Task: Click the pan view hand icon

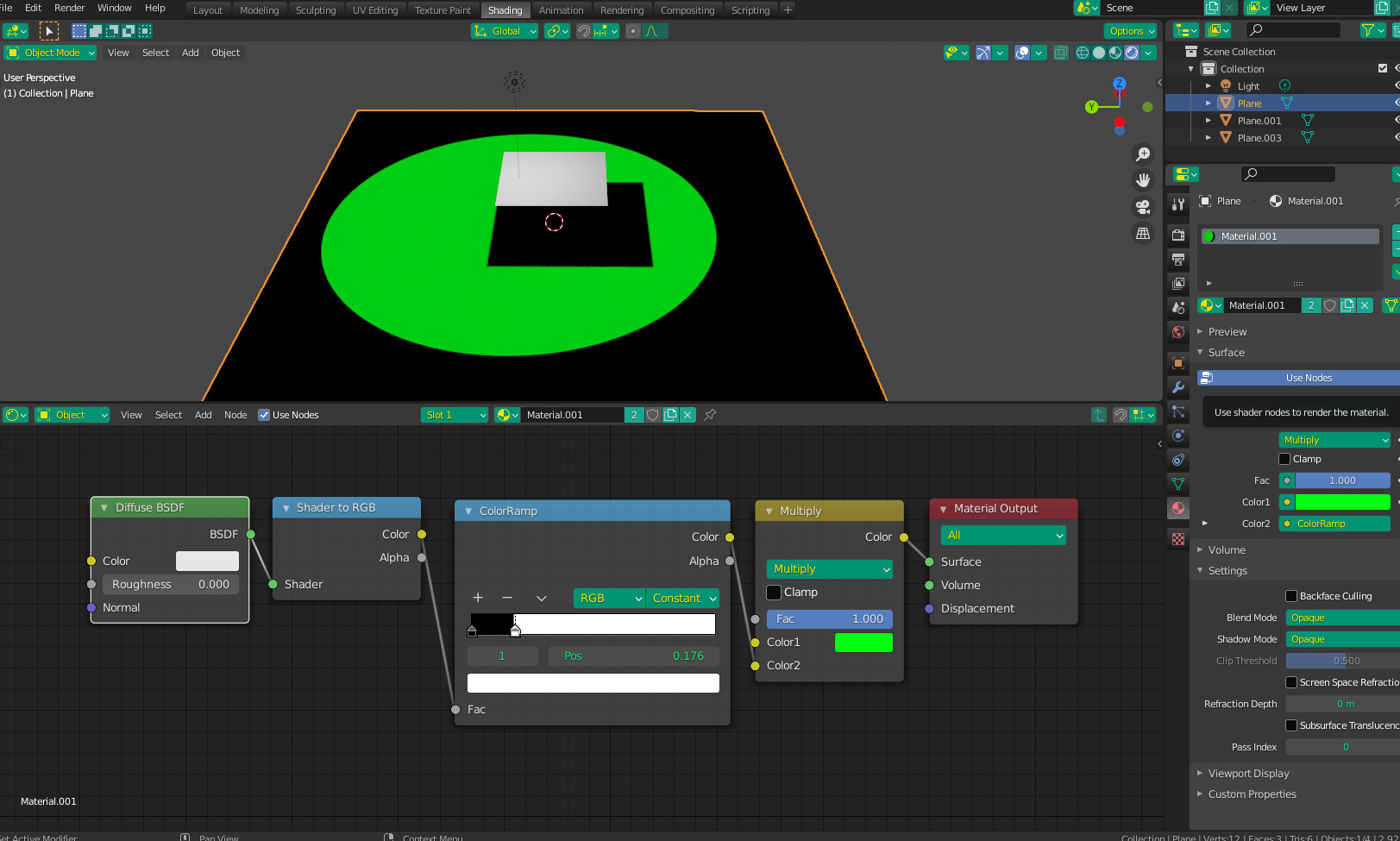Action: tap(1143, 180)
